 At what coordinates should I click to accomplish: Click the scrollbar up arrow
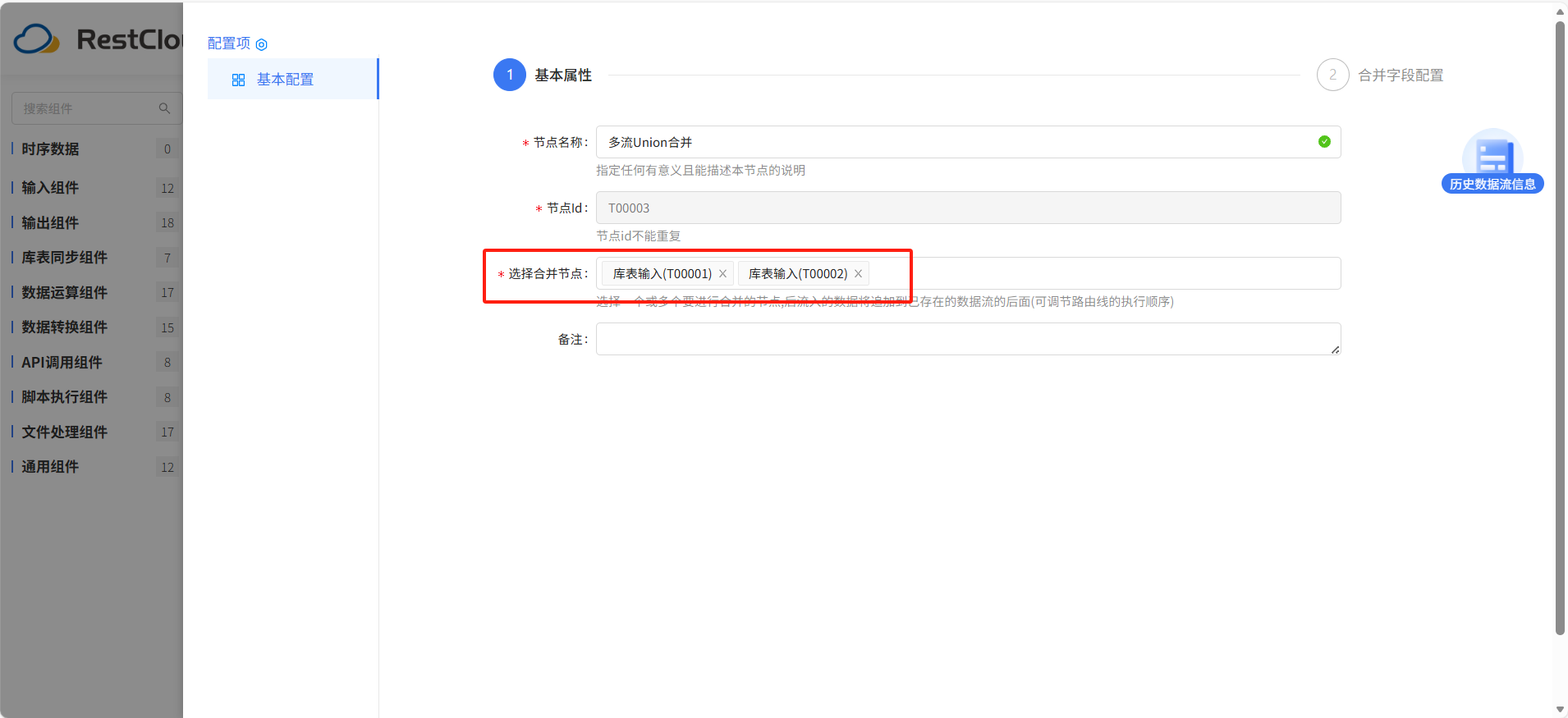click(x=1560, y=11)
